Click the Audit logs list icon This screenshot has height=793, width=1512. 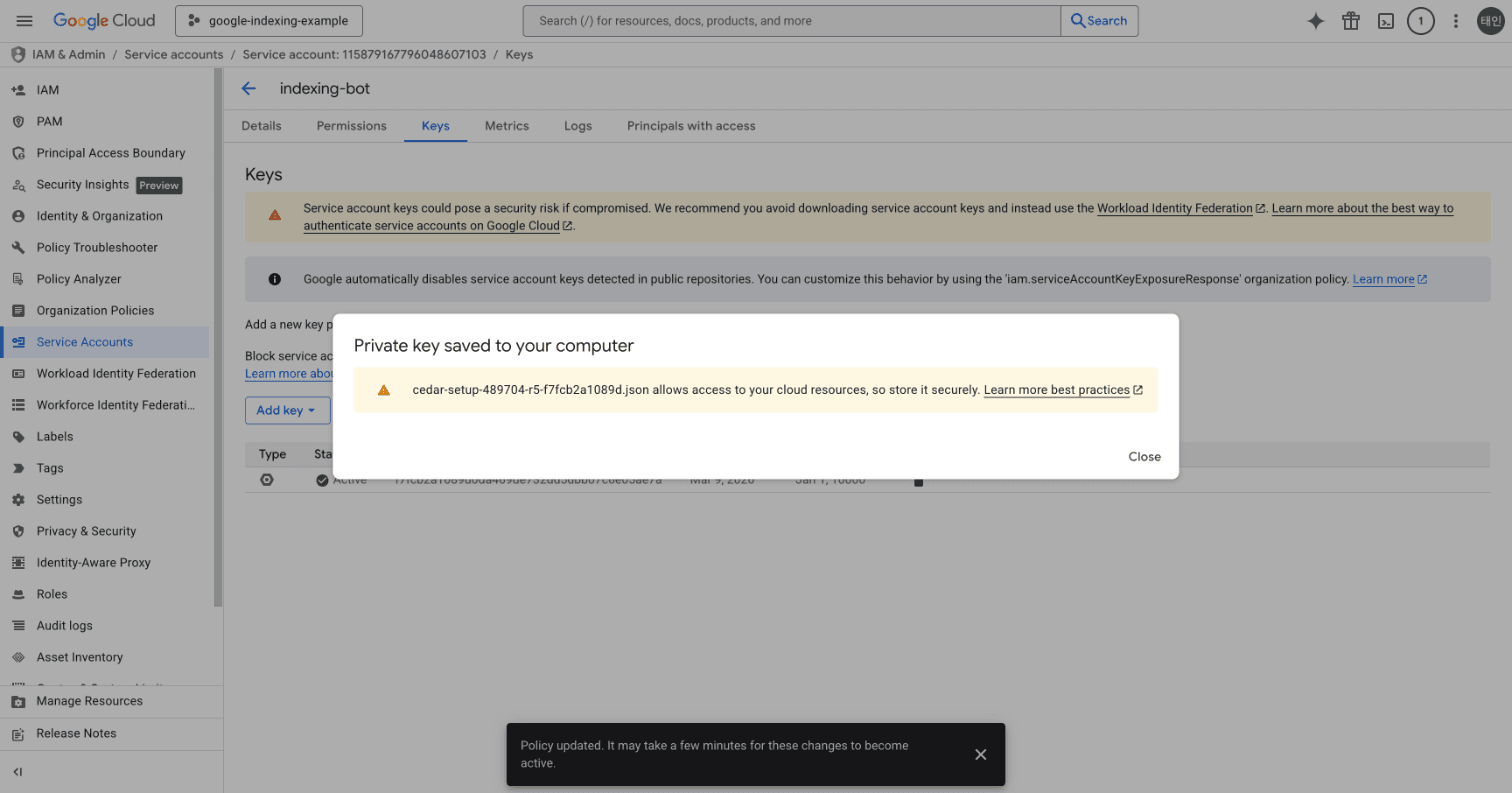click(18, 626)
